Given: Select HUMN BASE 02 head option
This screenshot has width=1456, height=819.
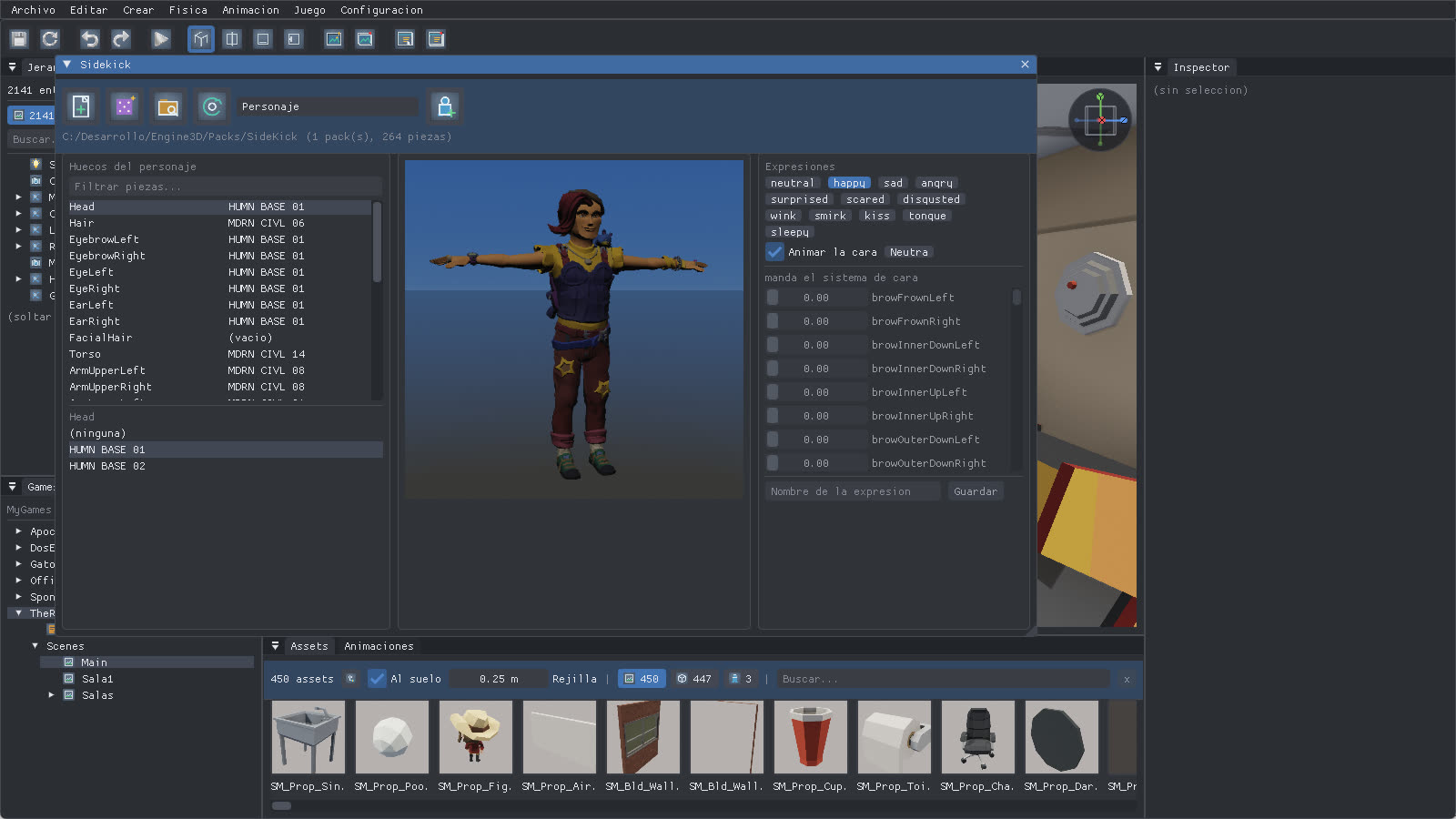Looking at the screenshot, I should click(x=225, y=466).
